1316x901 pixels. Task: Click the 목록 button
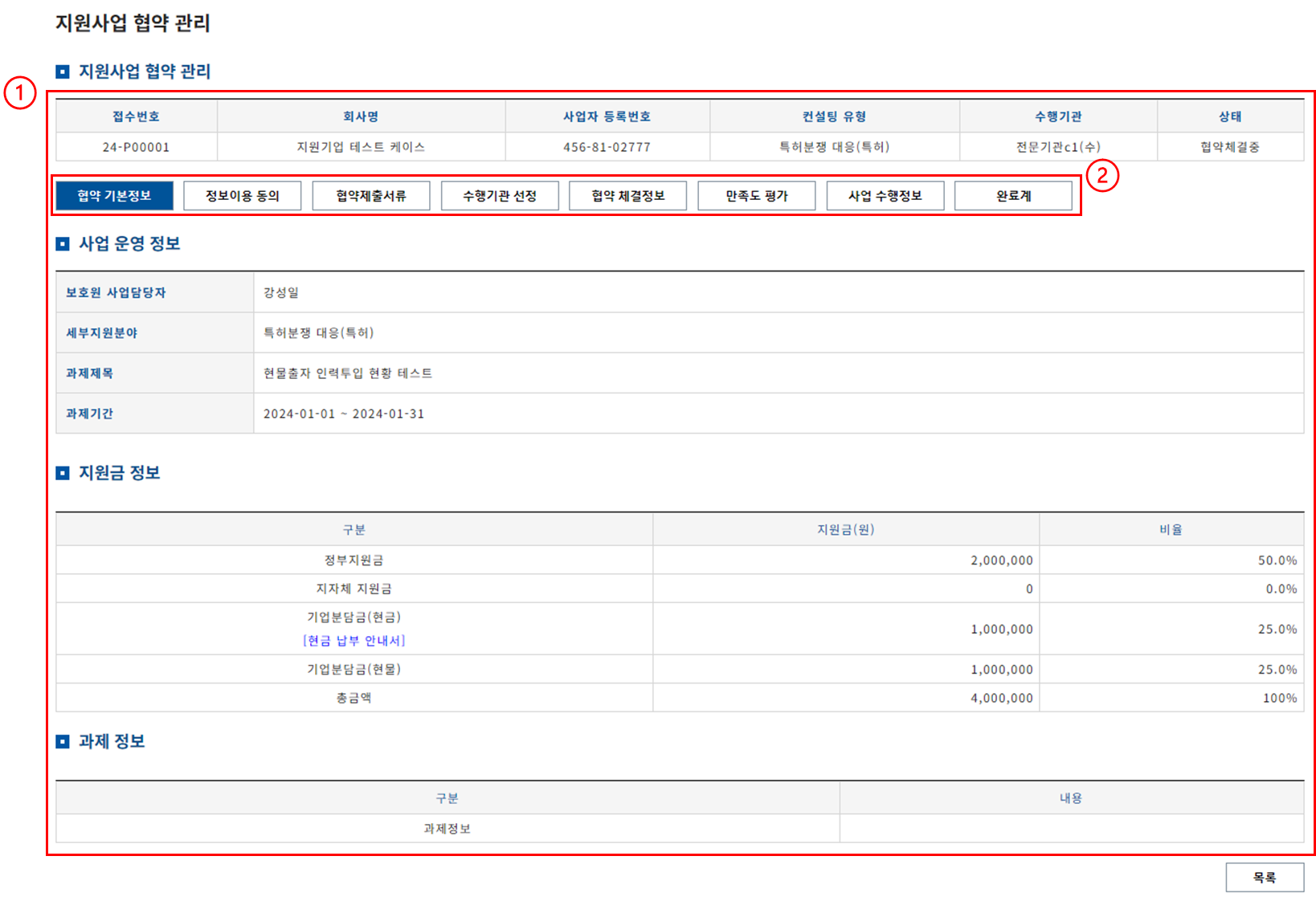pyautogui.click(x=1264, y=878)
